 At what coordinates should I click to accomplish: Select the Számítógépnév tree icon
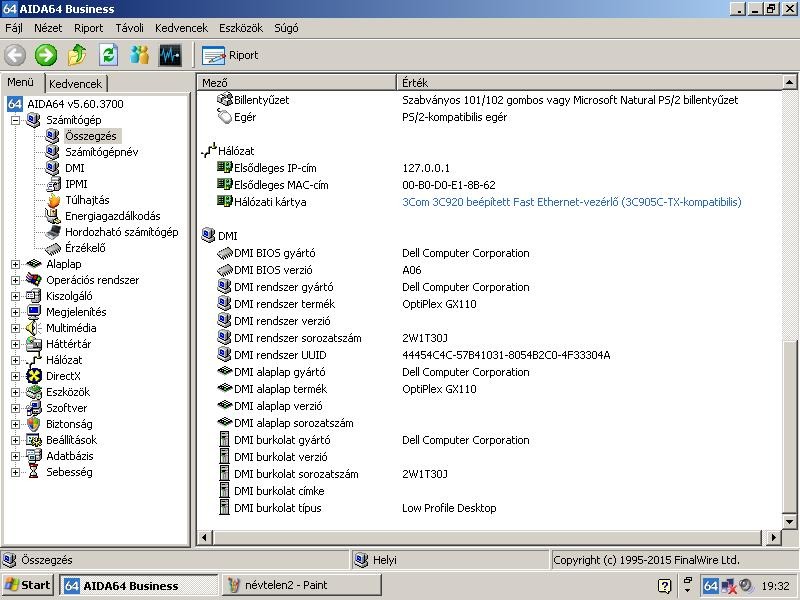(53, 152)
